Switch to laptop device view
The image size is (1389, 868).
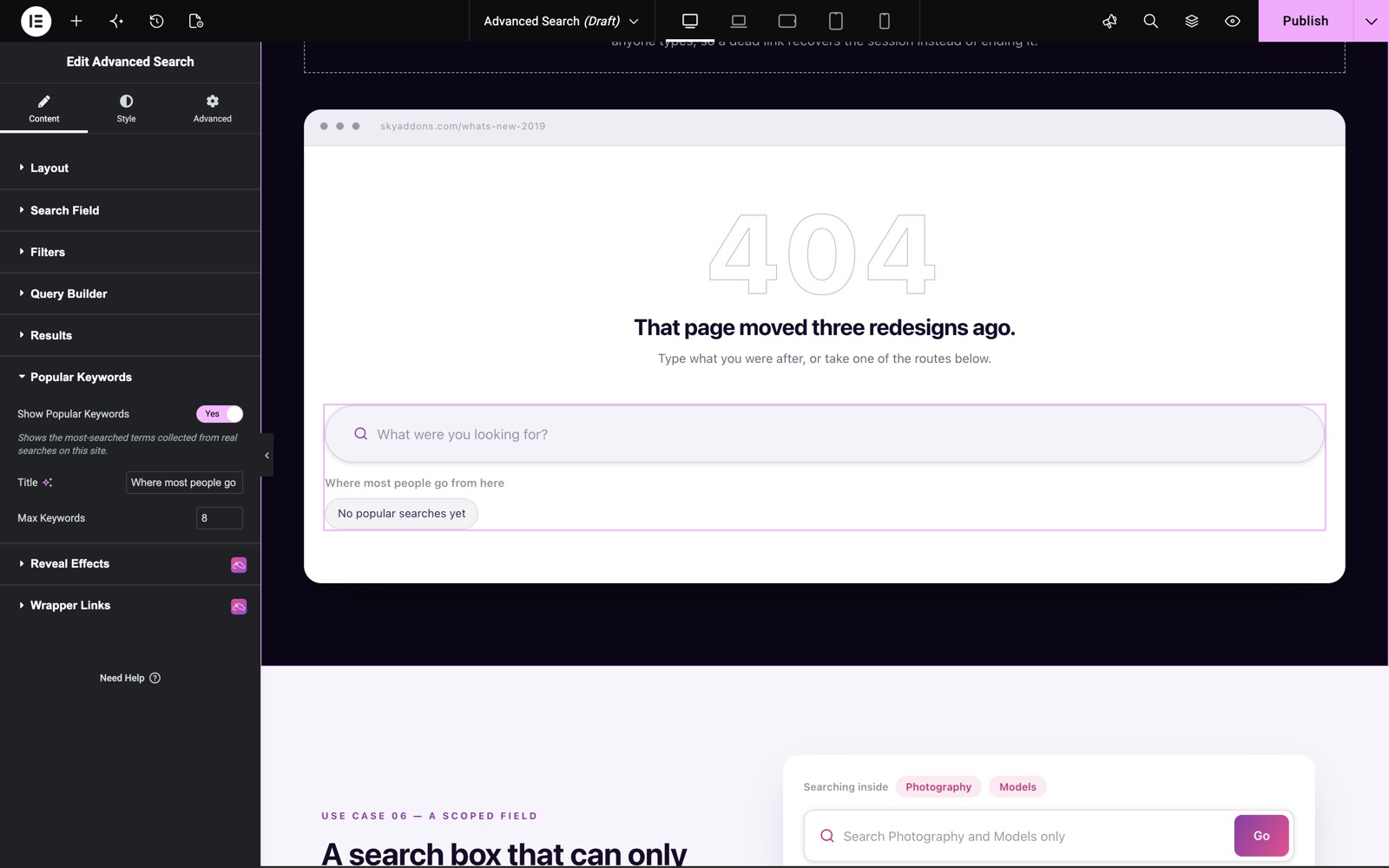pyautogui.click(x=739, y=21)
